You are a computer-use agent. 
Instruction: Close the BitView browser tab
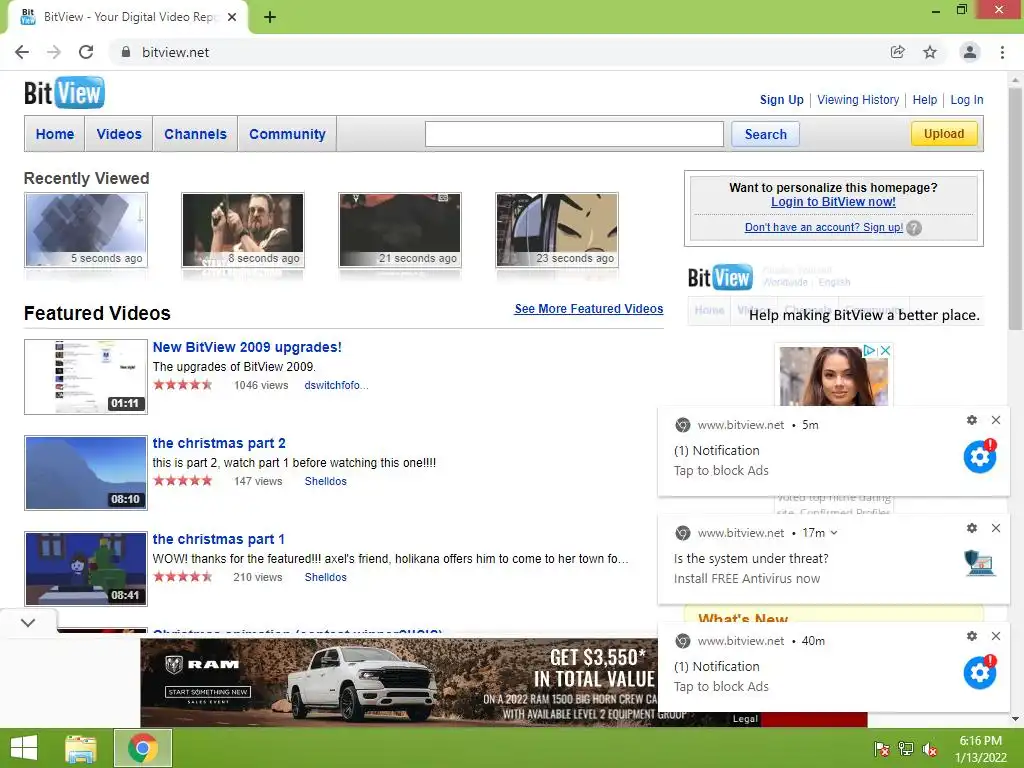coord(232,17)
